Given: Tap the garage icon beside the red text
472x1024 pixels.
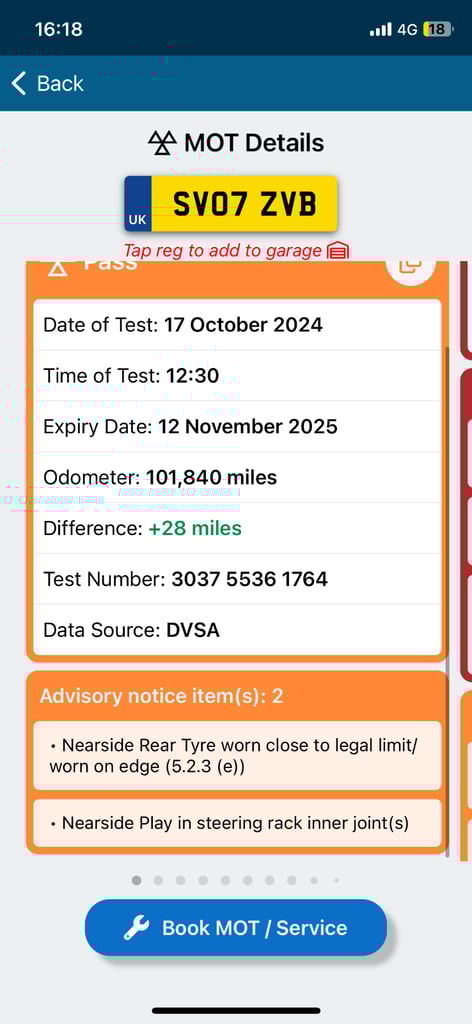Looking at the screenshot, I should click(x=338, y=251).
